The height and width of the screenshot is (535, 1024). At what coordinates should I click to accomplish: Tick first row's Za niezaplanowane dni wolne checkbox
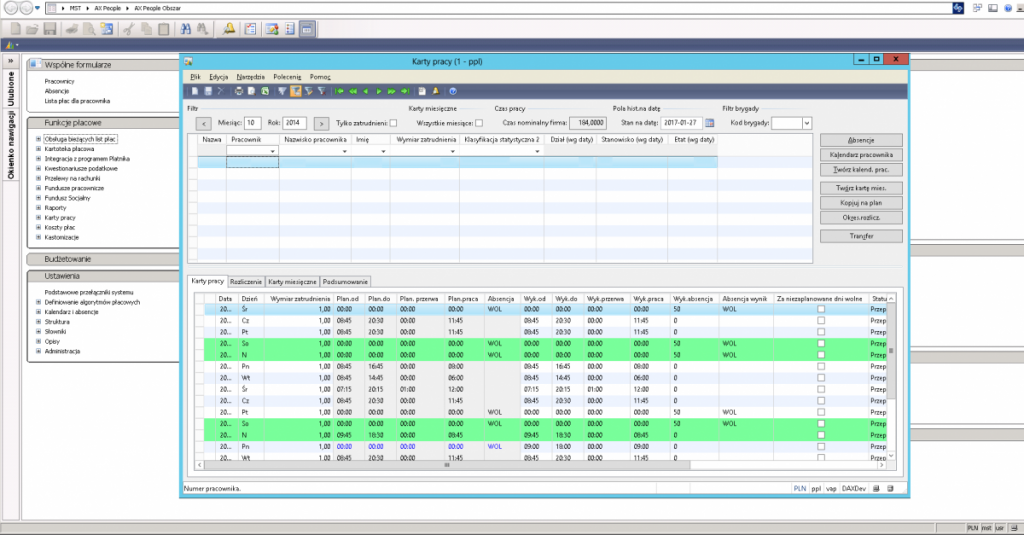click(821, 310)
